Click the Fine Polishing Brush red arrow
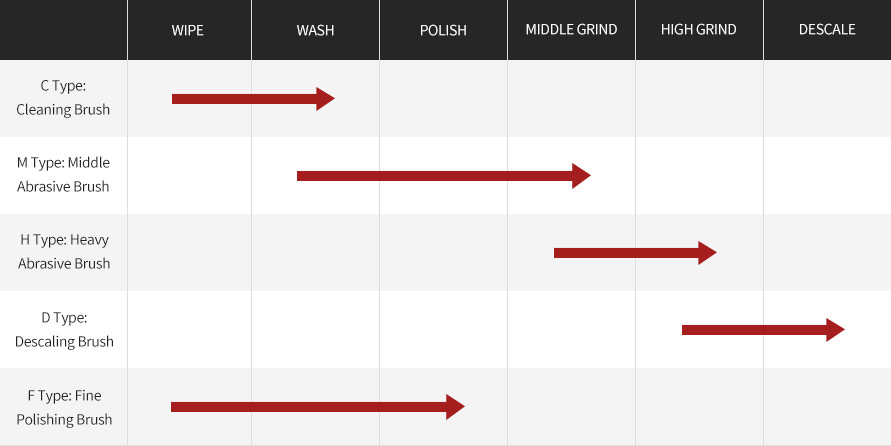The height and width of the screenshot is (446, 891). pyautogui.click(x=316, y=407)
